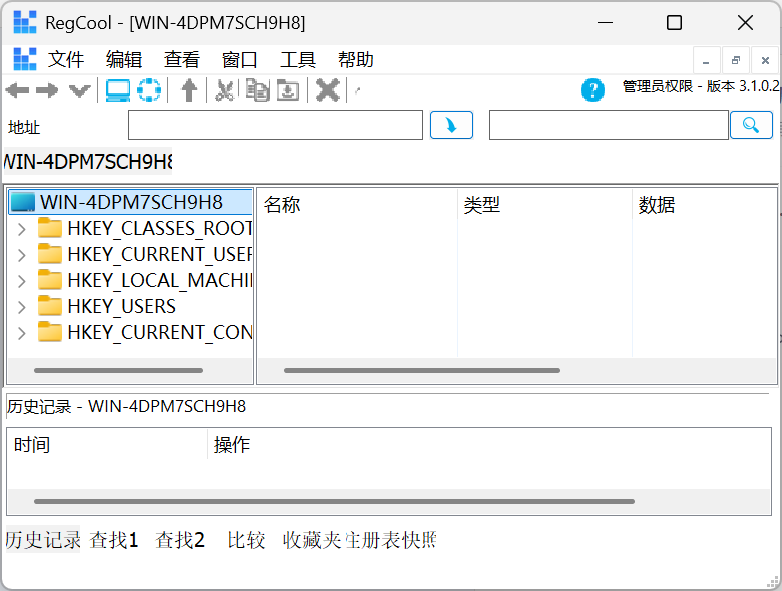Click the Copy documents toolbar icon

(258, 90)
